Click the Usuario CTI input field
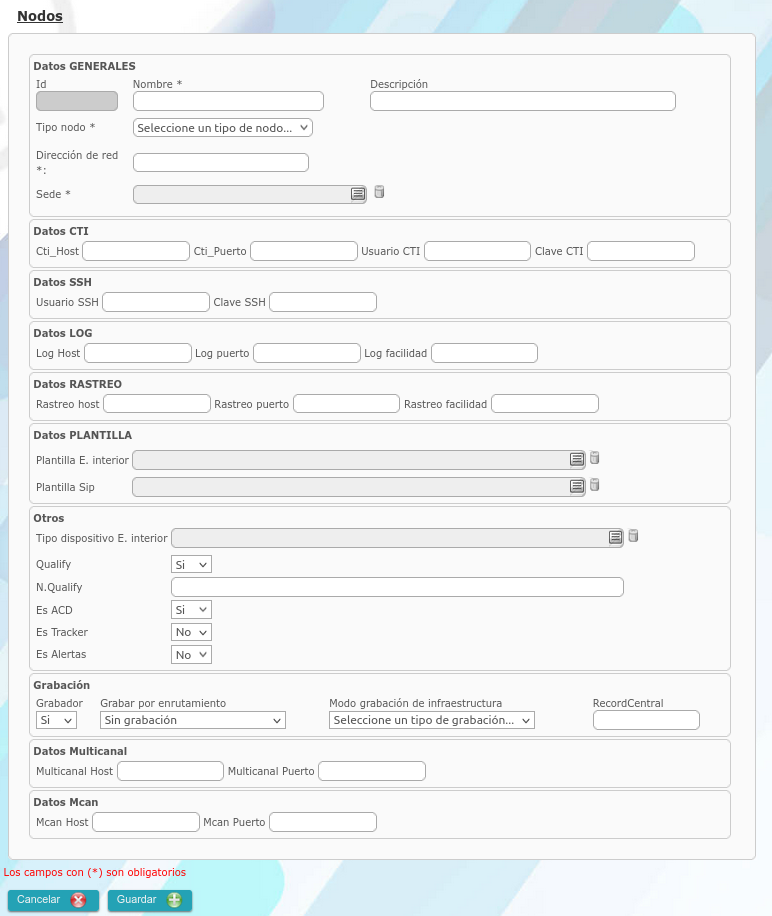The image size is (772, 916). (x=478, y=251)
